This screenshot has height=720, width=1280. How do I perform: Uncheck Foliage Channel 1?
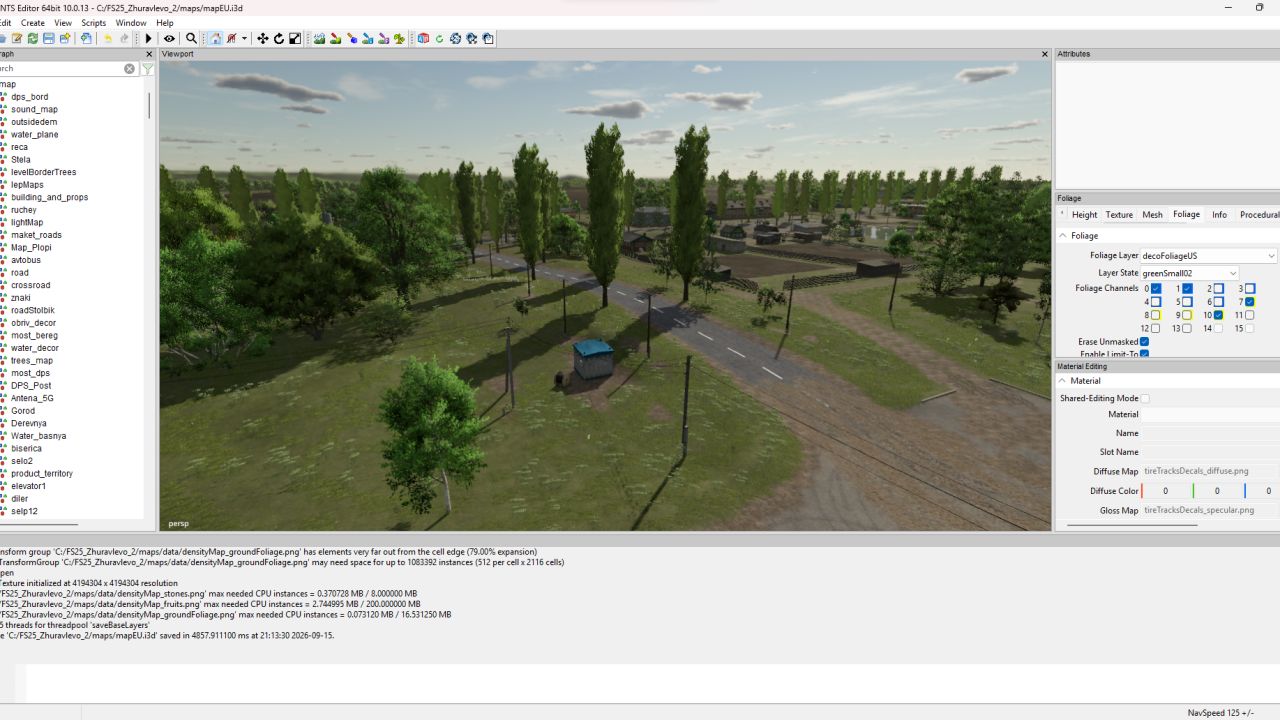click(x=1188, y=289)
